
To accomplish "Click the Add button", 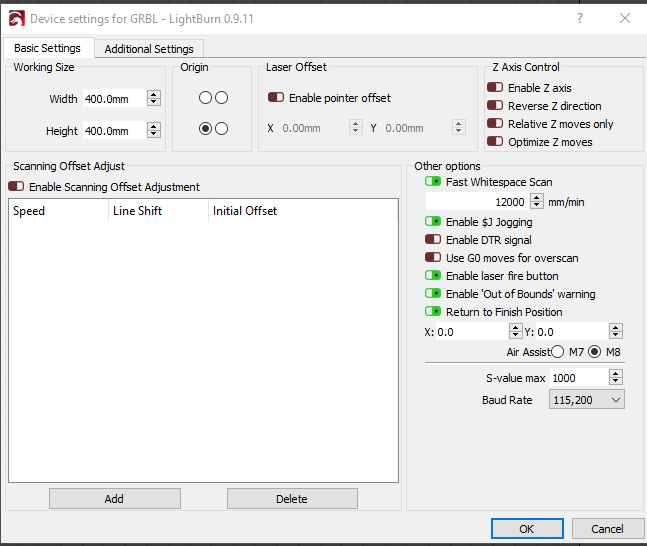I will 115,499.
